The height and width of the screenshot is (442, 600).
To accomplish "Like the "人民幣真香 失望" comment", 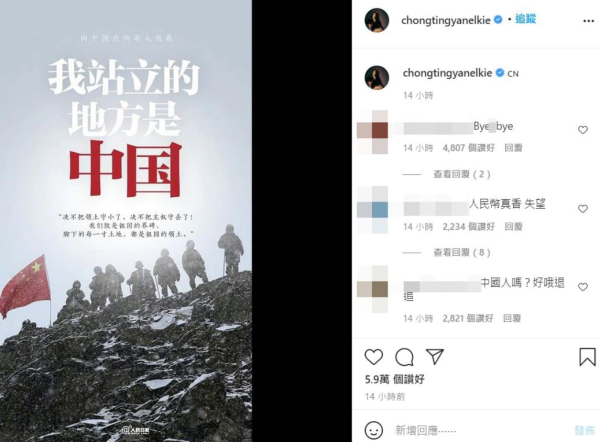I will point(582,209).
